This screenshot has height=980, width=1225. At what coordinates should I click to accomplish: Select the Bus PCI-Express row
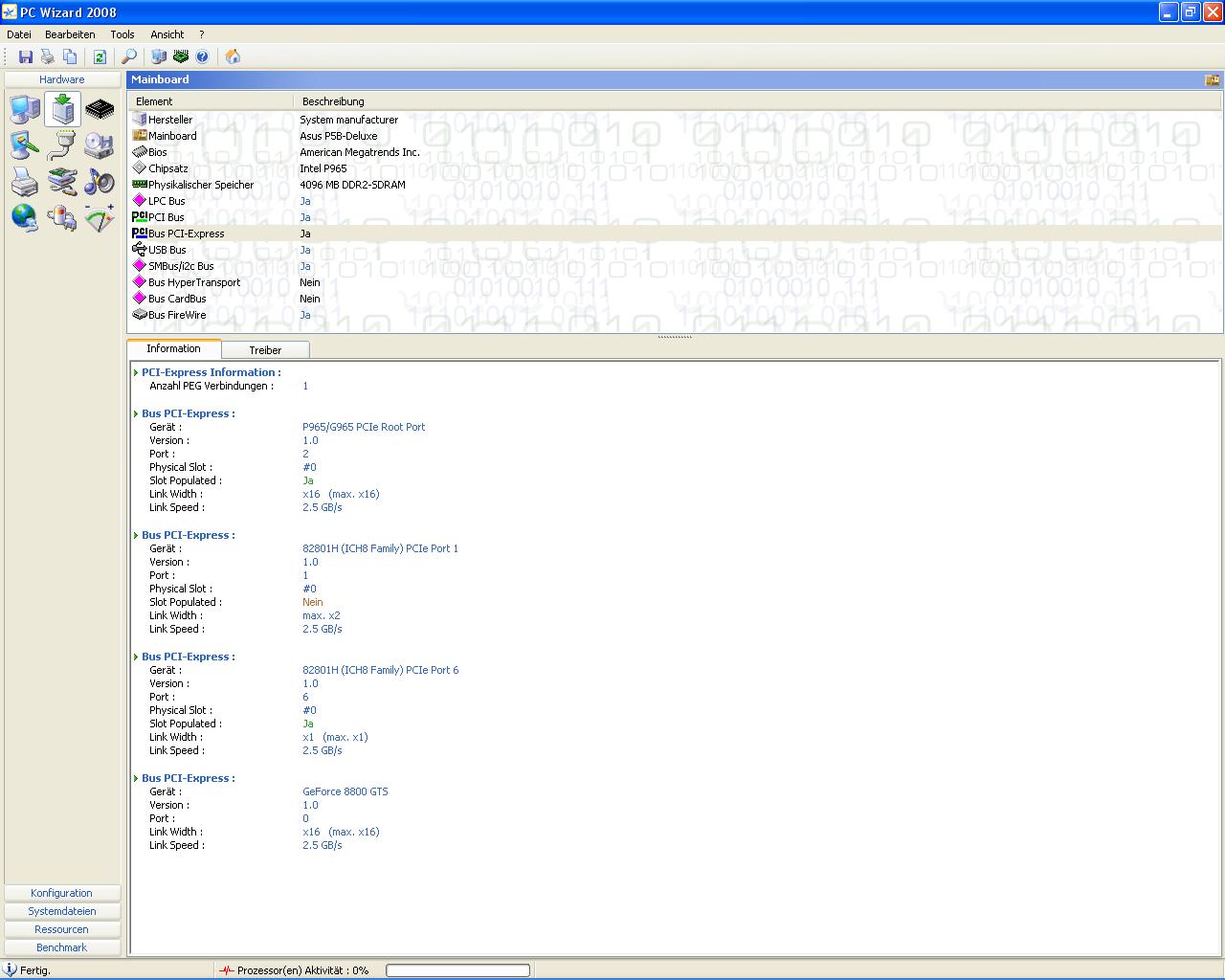click(675, 234)
